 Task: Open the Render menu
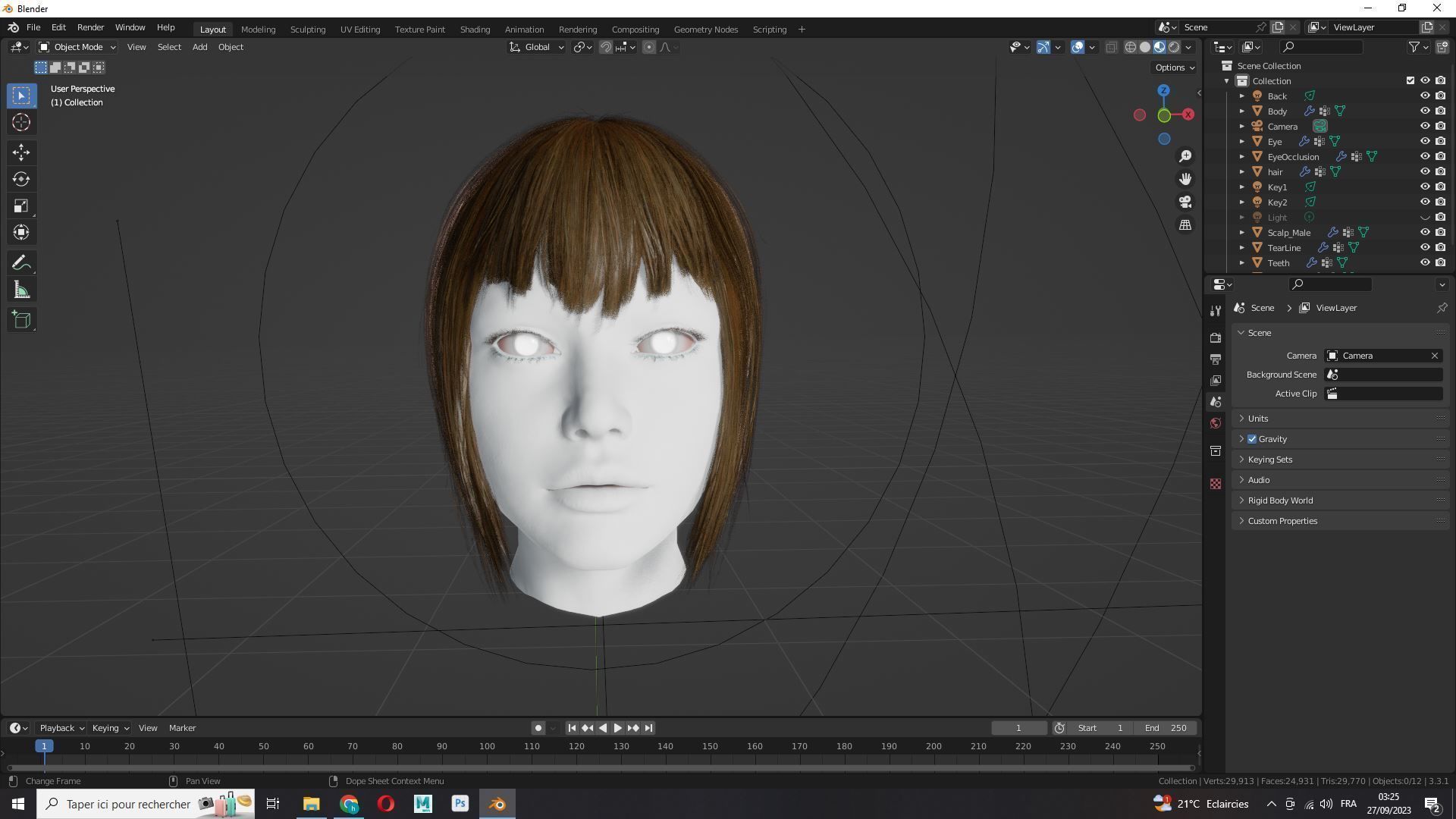click(x=90, y=27)
